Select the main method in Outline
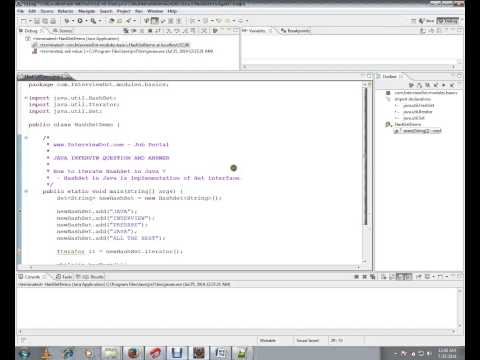This screenshot has width=480, height=360. point(418,131)
